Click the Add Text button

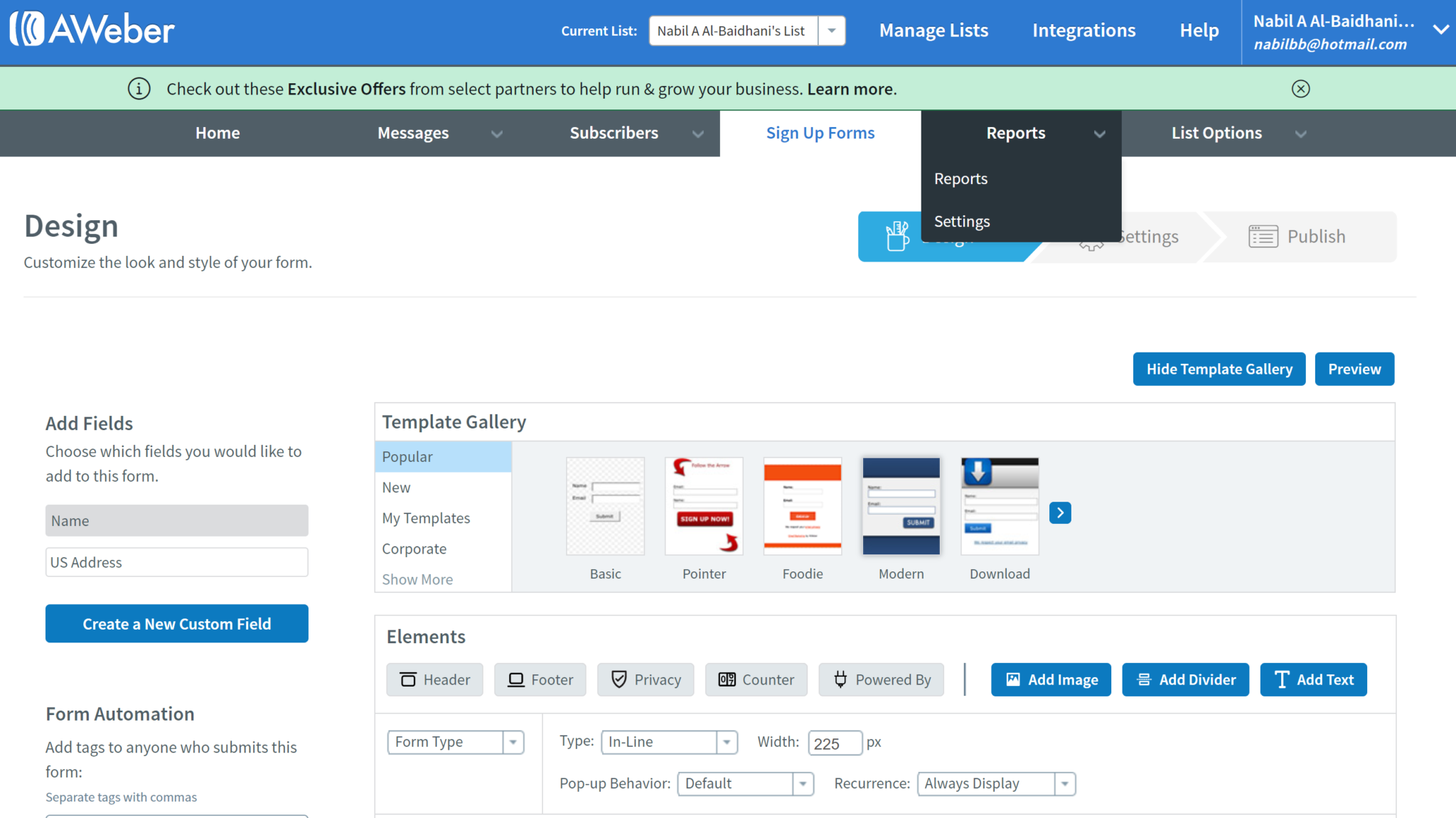tap(1313, 679)
